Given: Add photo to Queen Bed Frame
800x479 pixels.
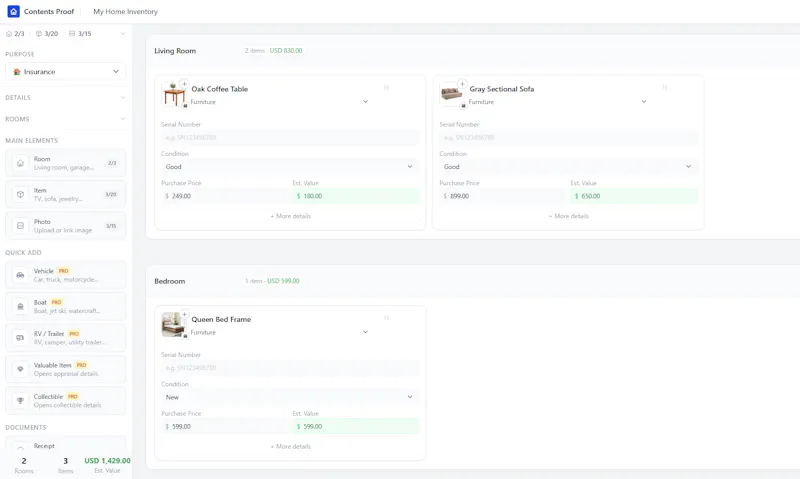Looking at the screenshot, I should (184, 314).
